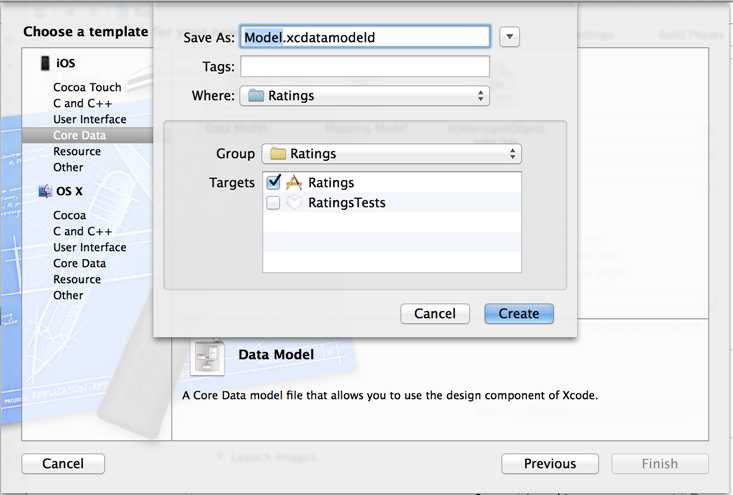The image size is (733, 495).
Task: Select iOS Cocoa Touch category
Action: 87,87
